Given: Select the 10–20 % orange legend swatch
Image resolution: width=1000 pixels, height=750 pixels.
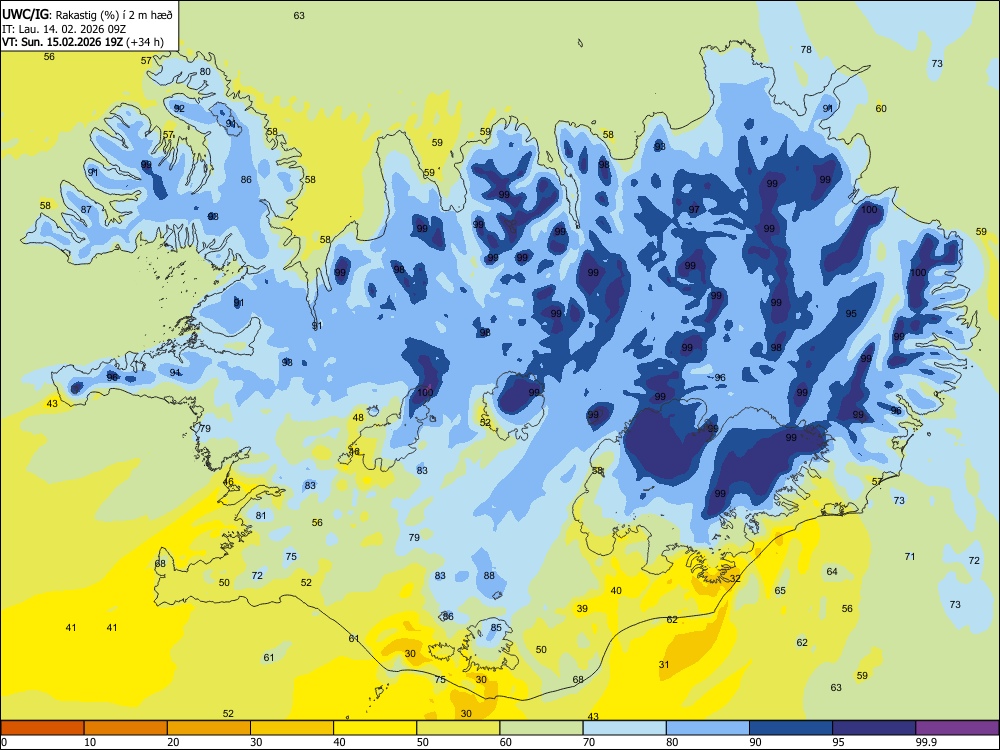Looking at the screenshot, I should pos(126,728).
